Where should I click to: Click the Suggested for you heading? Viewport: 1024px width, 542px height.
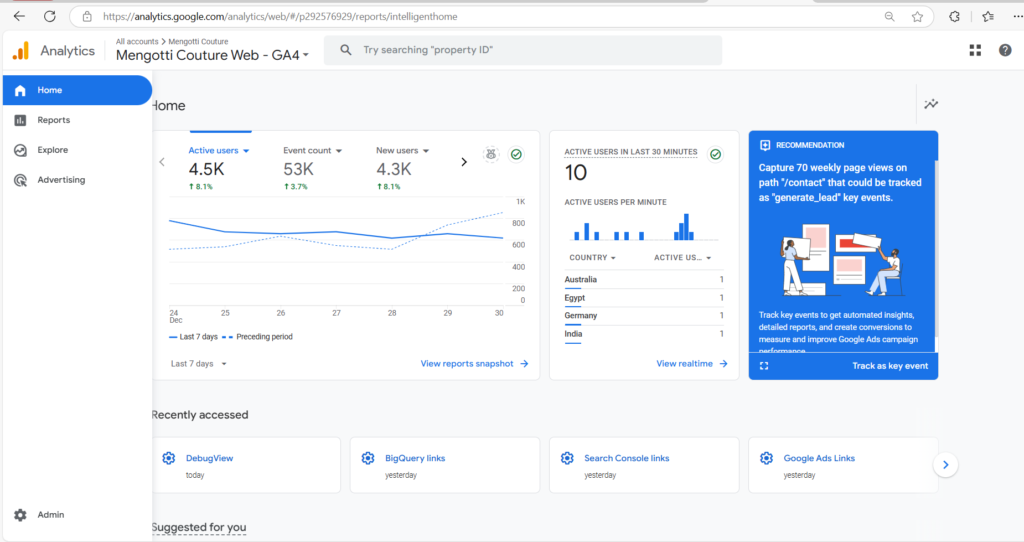coord(199,527)
